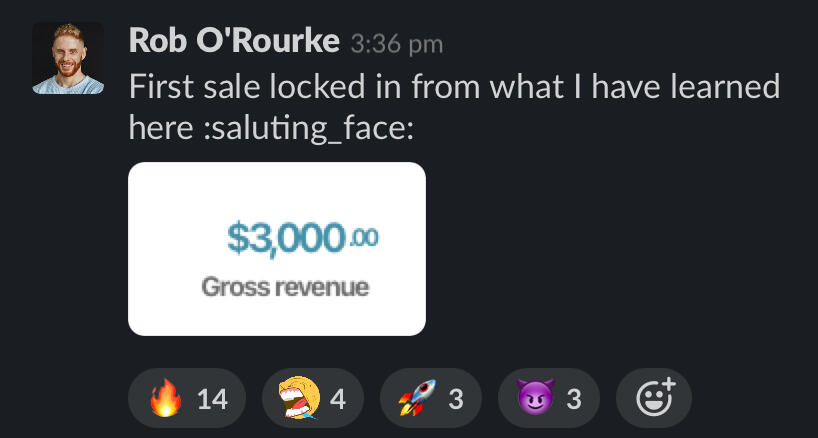Toggle the laughing face emoji reaction

click(312, 398)
